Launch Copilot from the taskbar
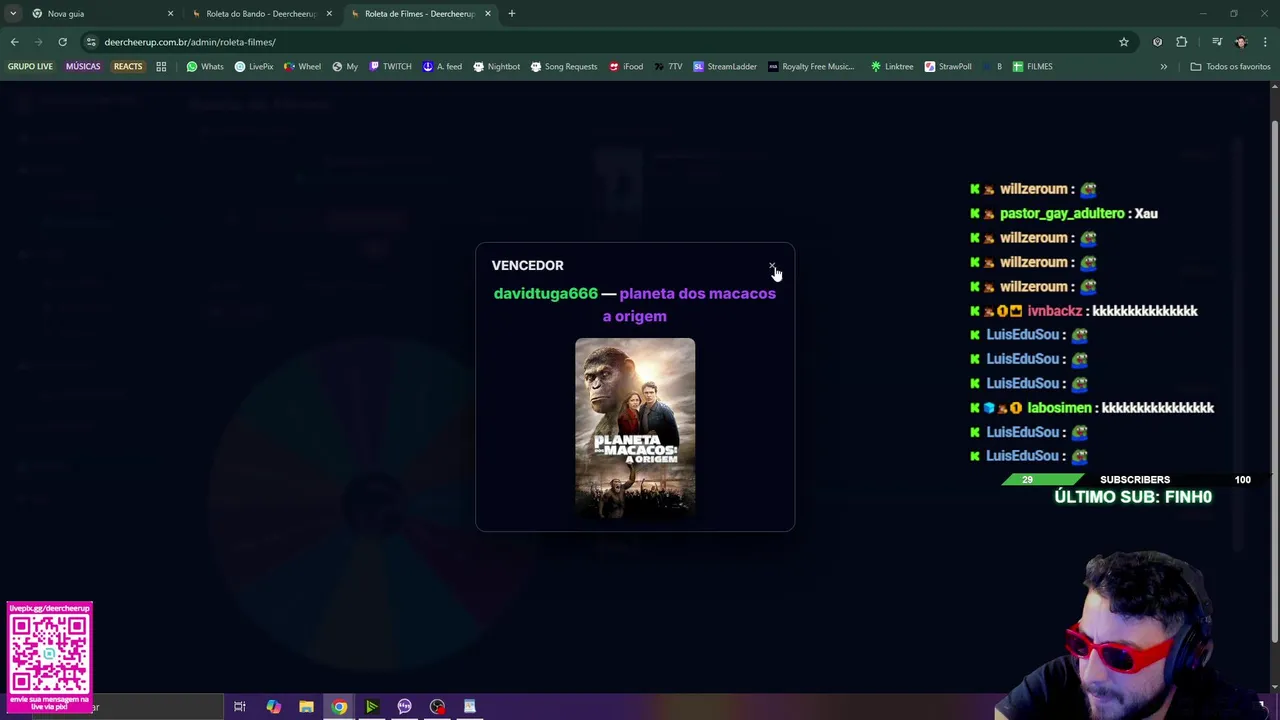The width and height of the screenshot is (1280, 720). point(273,707)
